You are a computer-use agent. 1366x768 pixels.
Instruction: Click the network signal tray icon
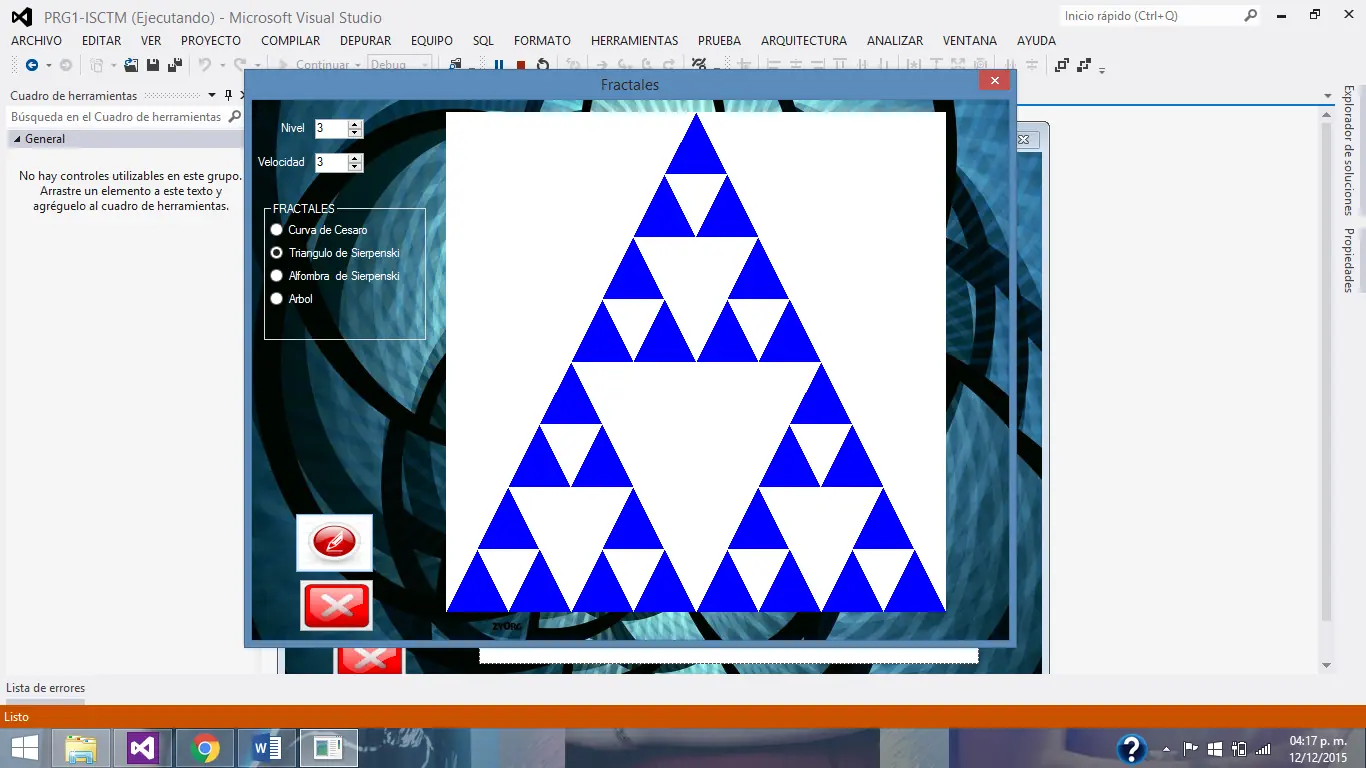click(1263, 749)
